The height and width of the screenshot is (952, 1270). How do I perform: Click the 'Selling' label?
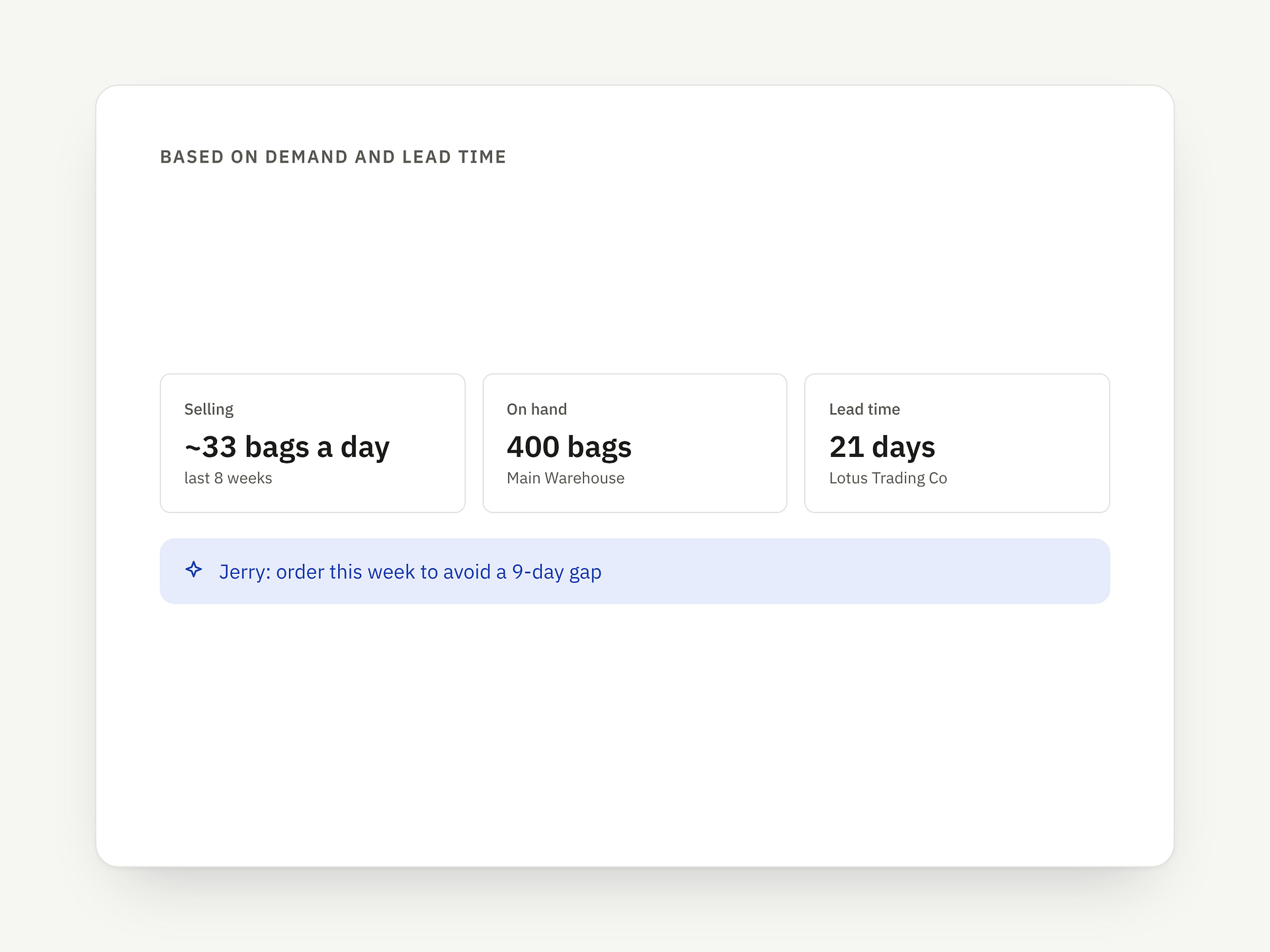(x=209, y=409)
